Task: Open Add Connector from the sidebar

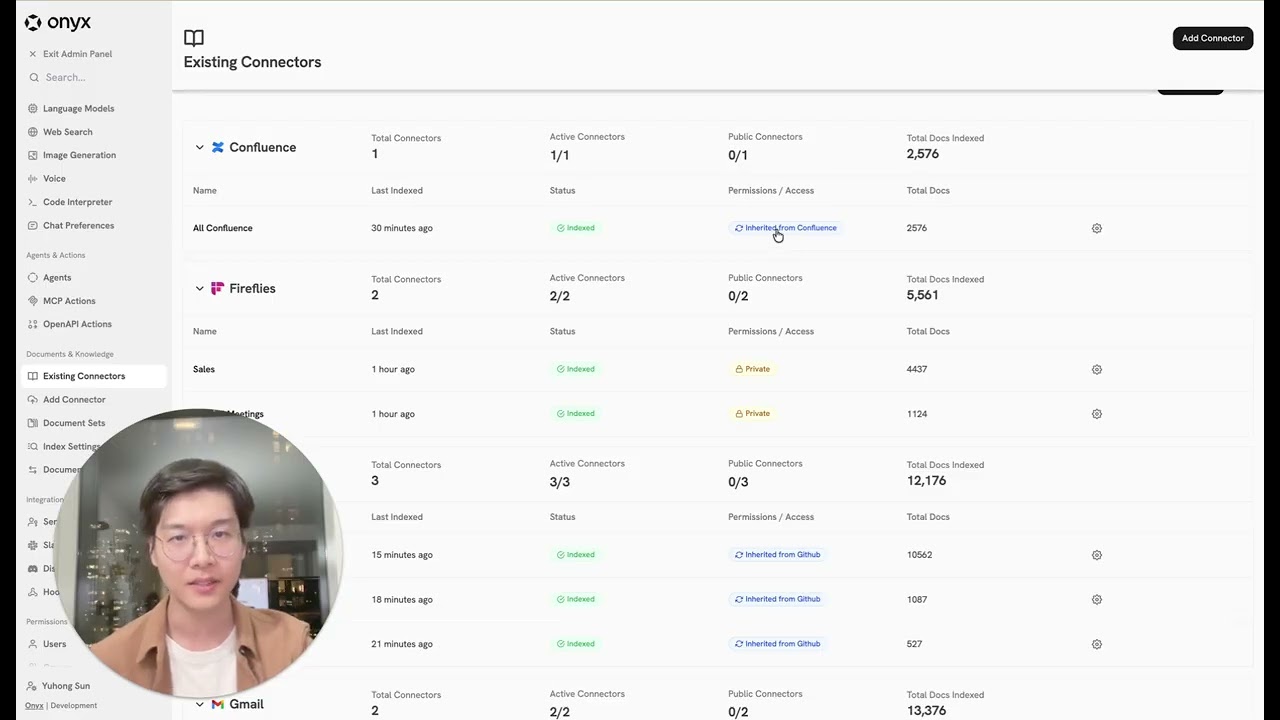Action: click(74, 399)
